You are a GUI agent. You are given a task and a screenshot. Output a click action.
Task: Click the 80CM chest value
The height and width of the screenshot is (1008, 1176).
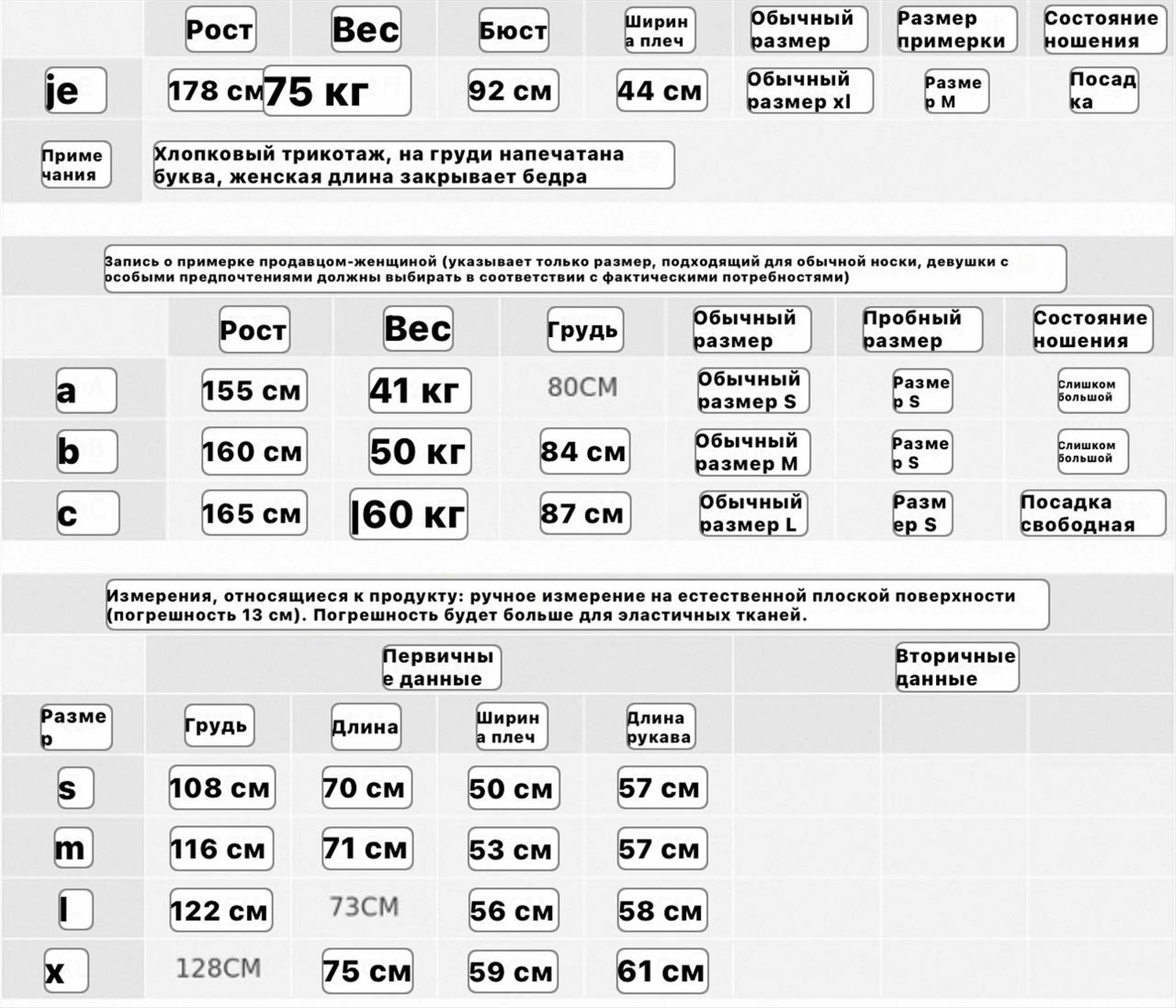point(583,387)
